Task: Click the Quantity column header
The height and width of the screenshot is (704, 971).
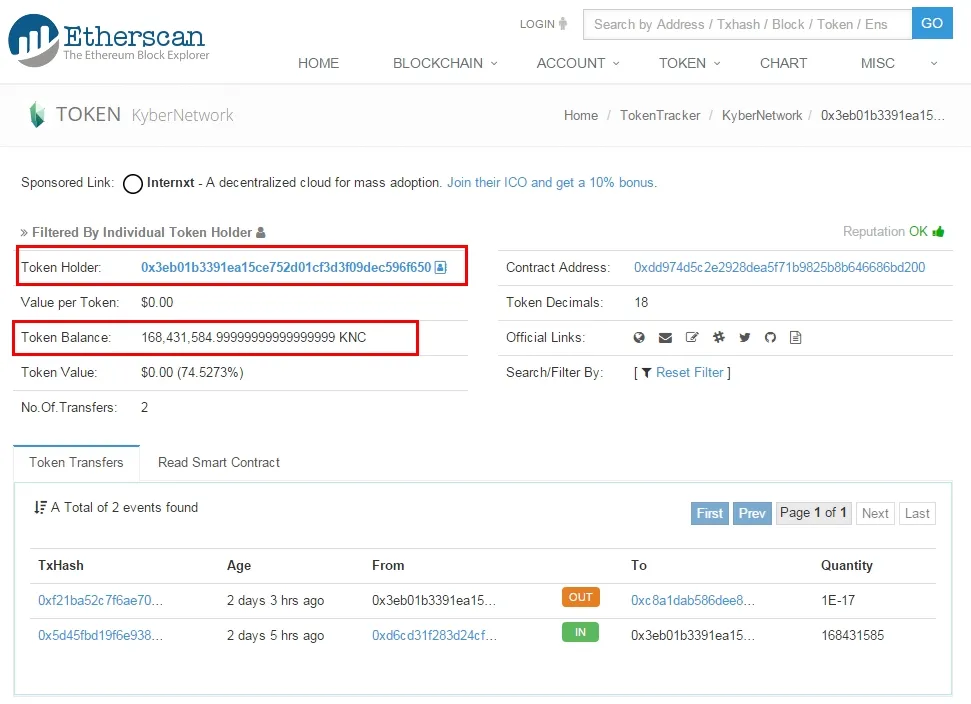Action: pos(847,566)
